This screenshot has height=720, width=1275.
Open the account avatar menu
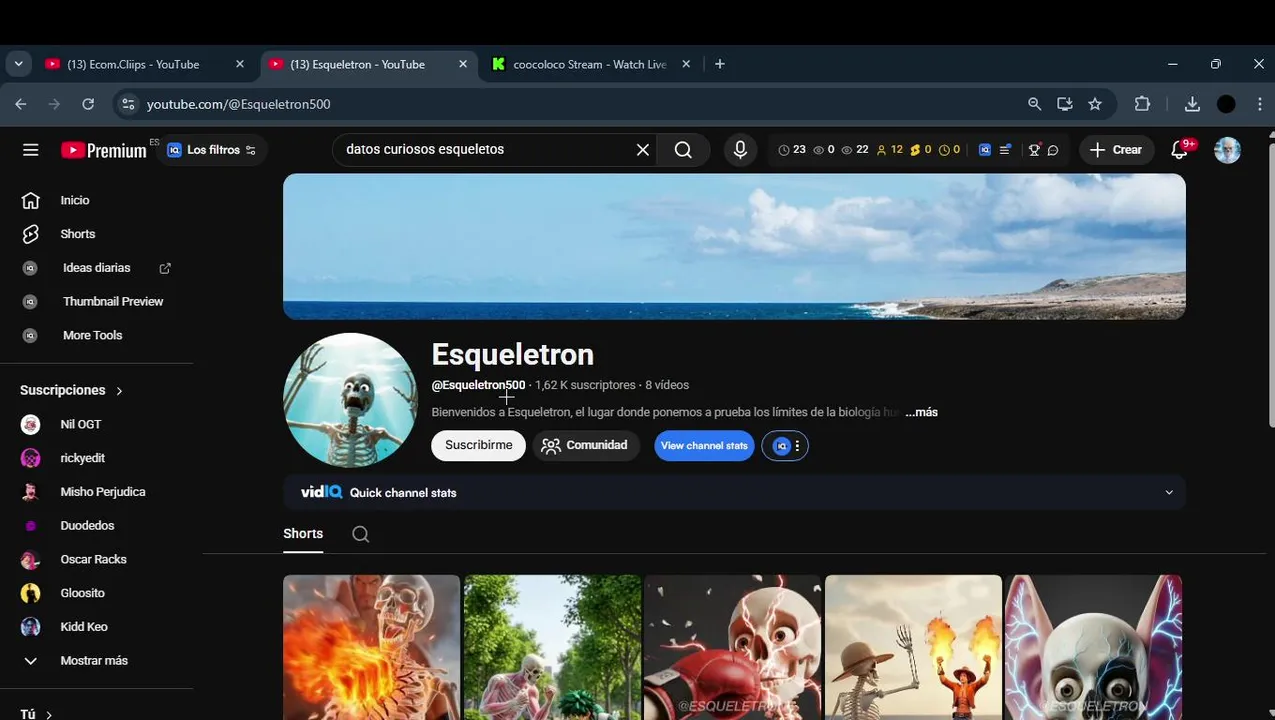coord(1227,150)
